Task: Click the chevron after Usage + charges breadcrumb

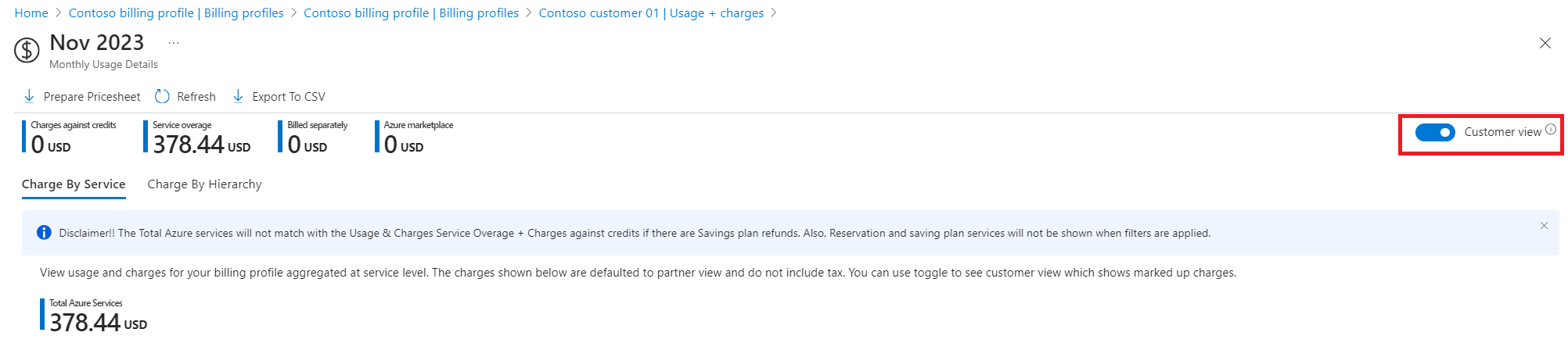Action: coord(774,13)
